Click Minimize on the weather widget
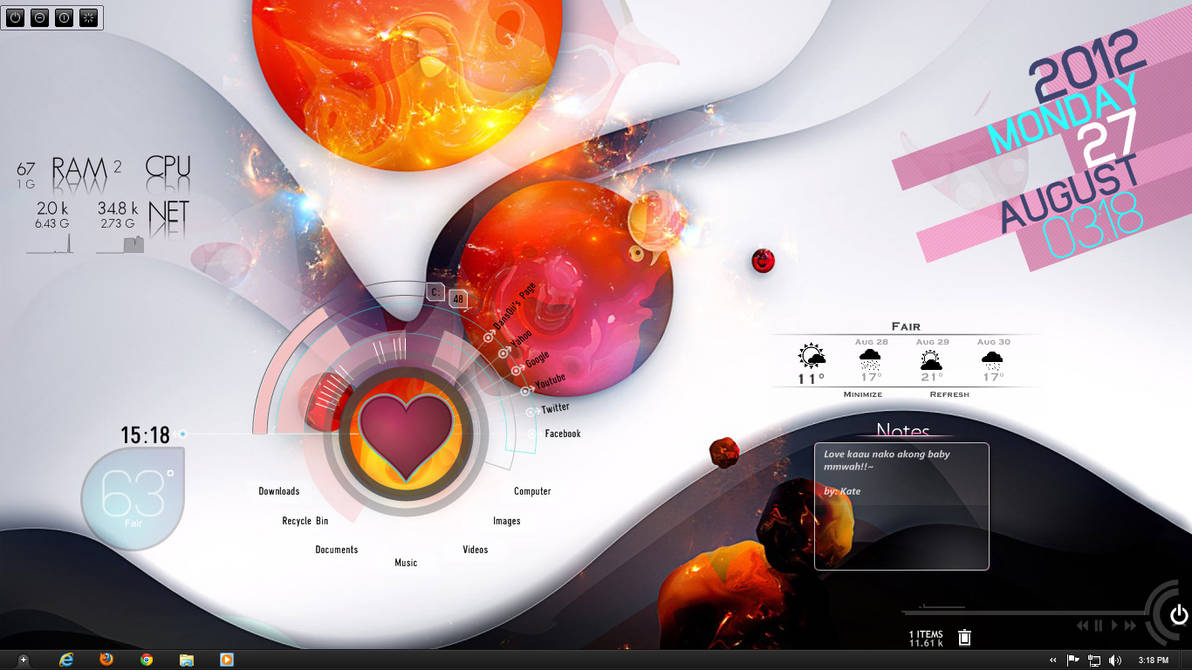The height and width of the screenshot is (670, 1192). click(862, 394)
